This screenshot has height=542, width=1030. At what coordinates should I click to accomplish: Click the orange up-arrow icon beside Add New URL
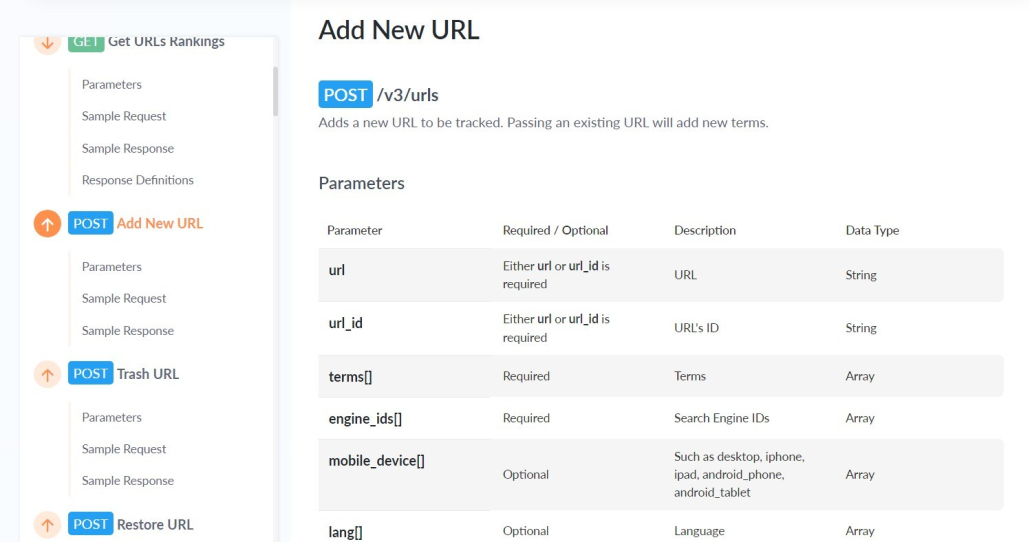click(47, 223)
